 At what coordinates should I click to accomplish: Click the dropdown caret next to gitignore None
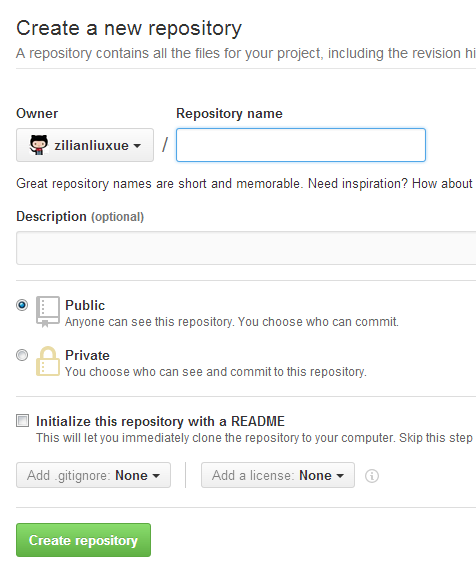156,476
